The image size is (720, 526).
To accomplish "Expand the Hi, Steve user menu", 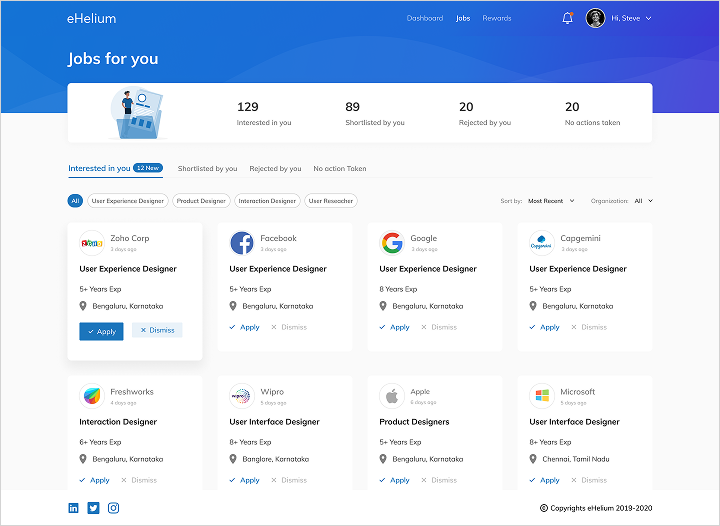I will 631,18.
